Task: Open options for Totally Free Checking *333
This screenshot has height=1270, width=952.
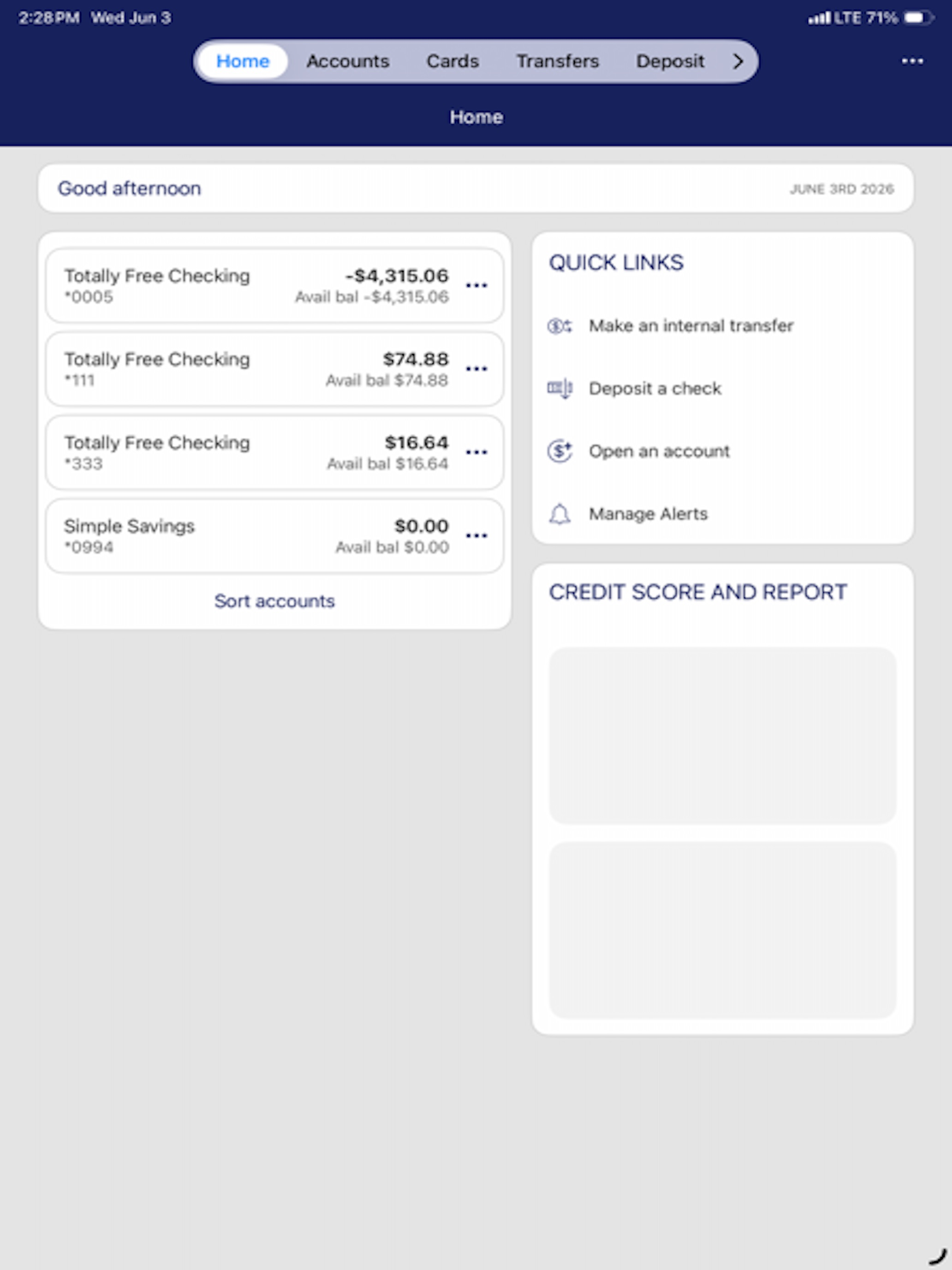Action: [x=476, y=452]
